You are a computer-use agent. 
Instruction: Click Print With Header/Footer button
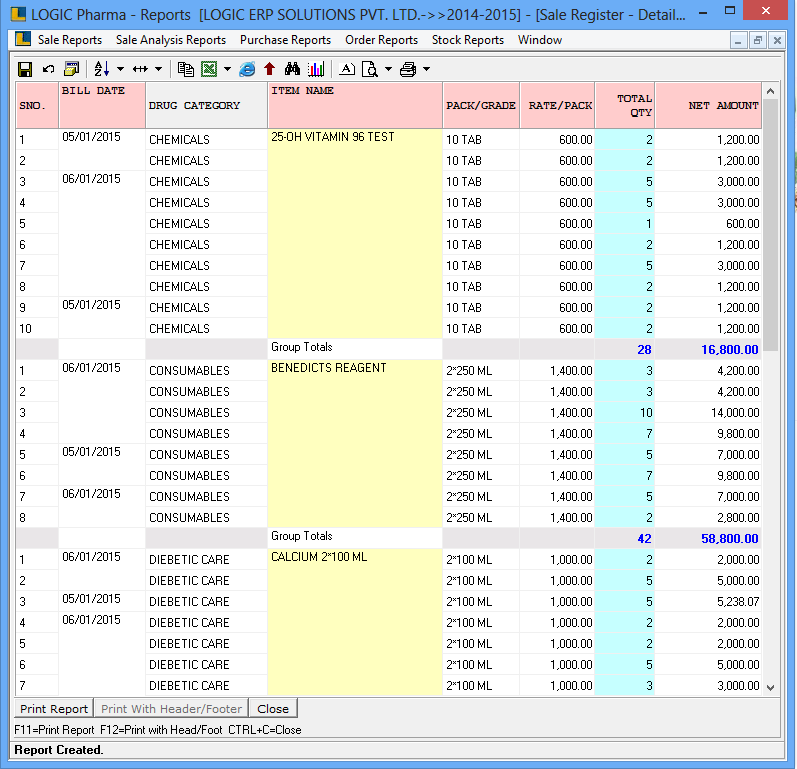click(171, 709)
